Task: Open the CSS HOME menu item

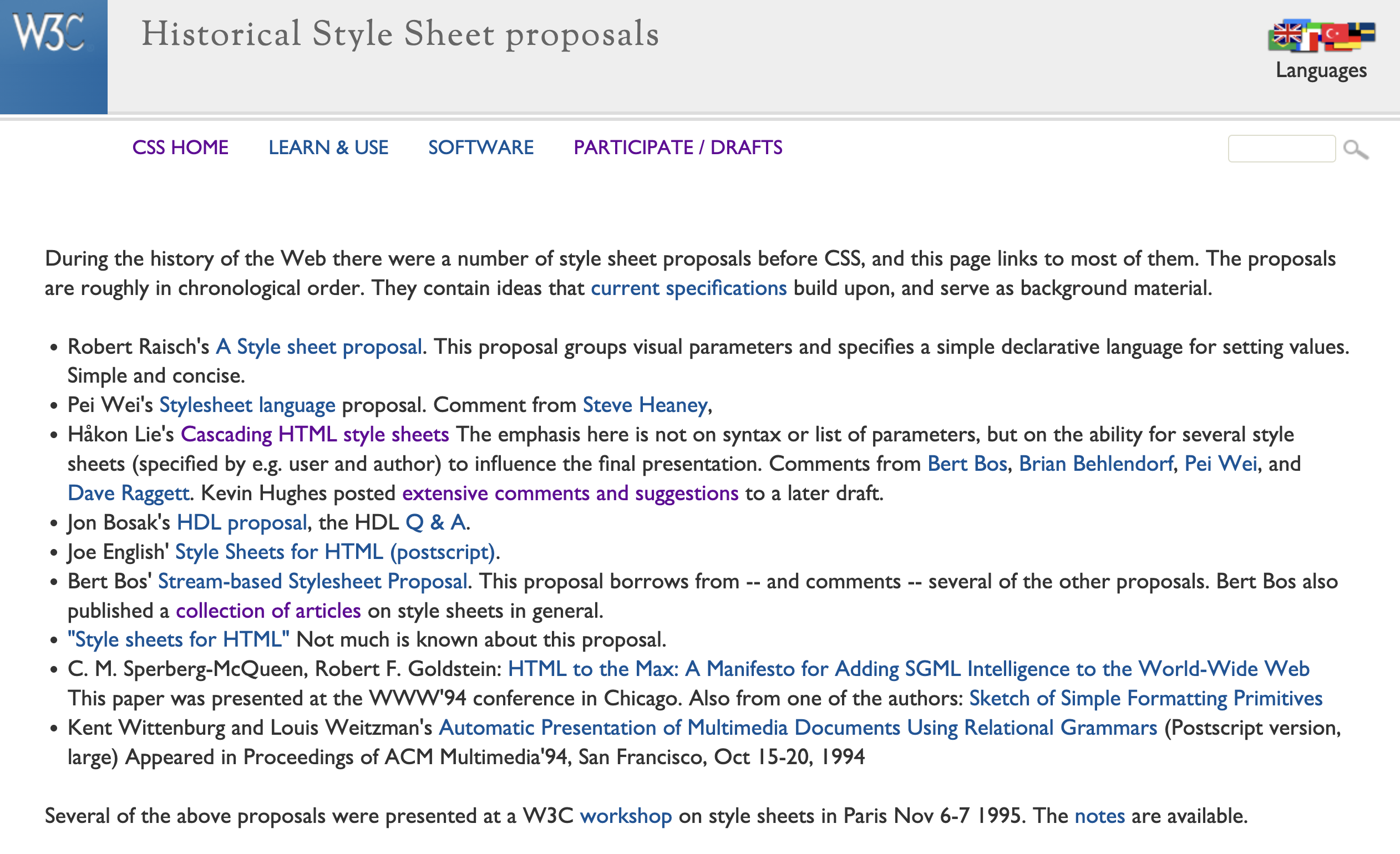Action: tap(180, 148)
